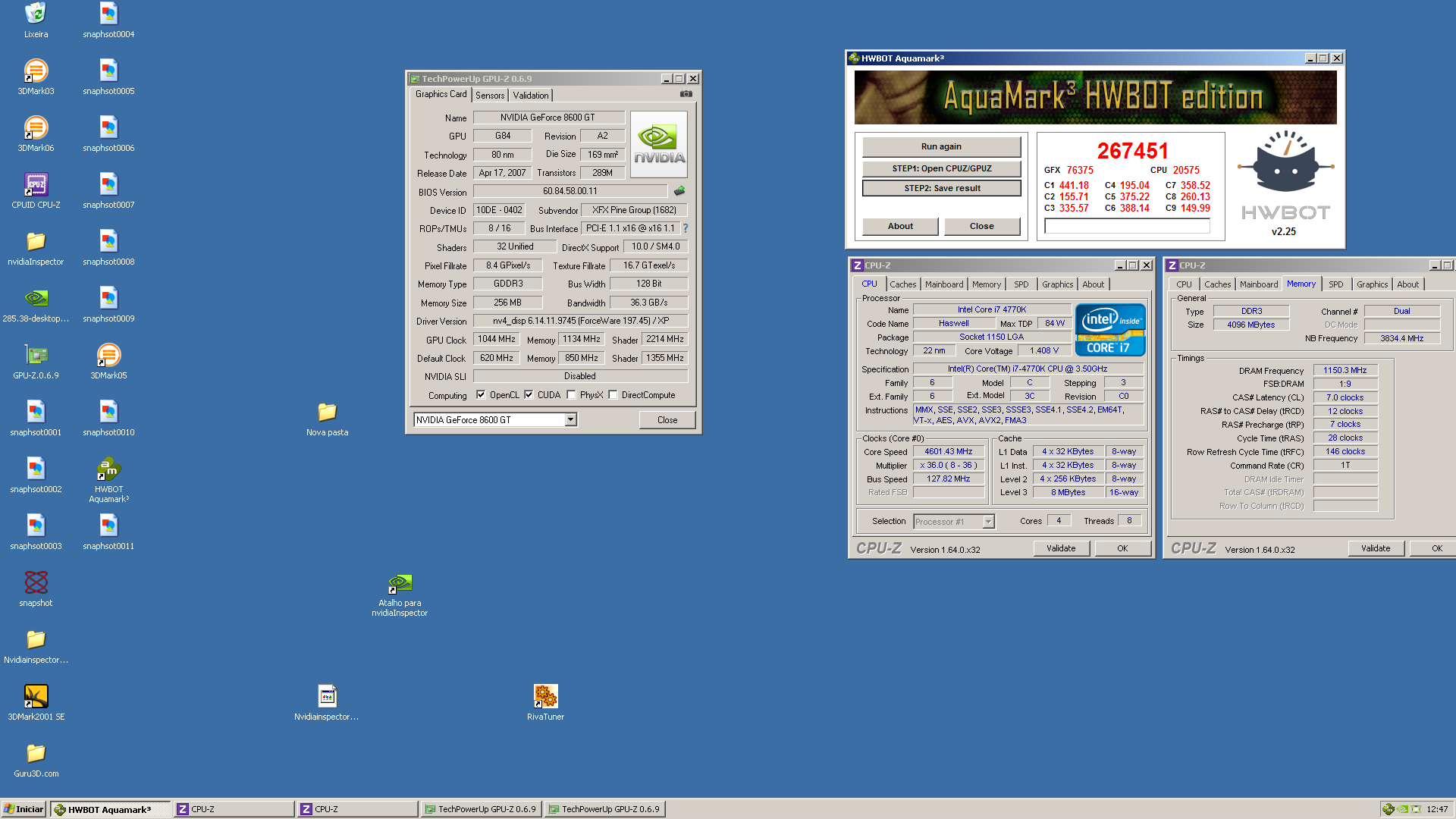Click Close button in Aquamark window
Screen dimensions: 1456x819
(x=981, y=226)
